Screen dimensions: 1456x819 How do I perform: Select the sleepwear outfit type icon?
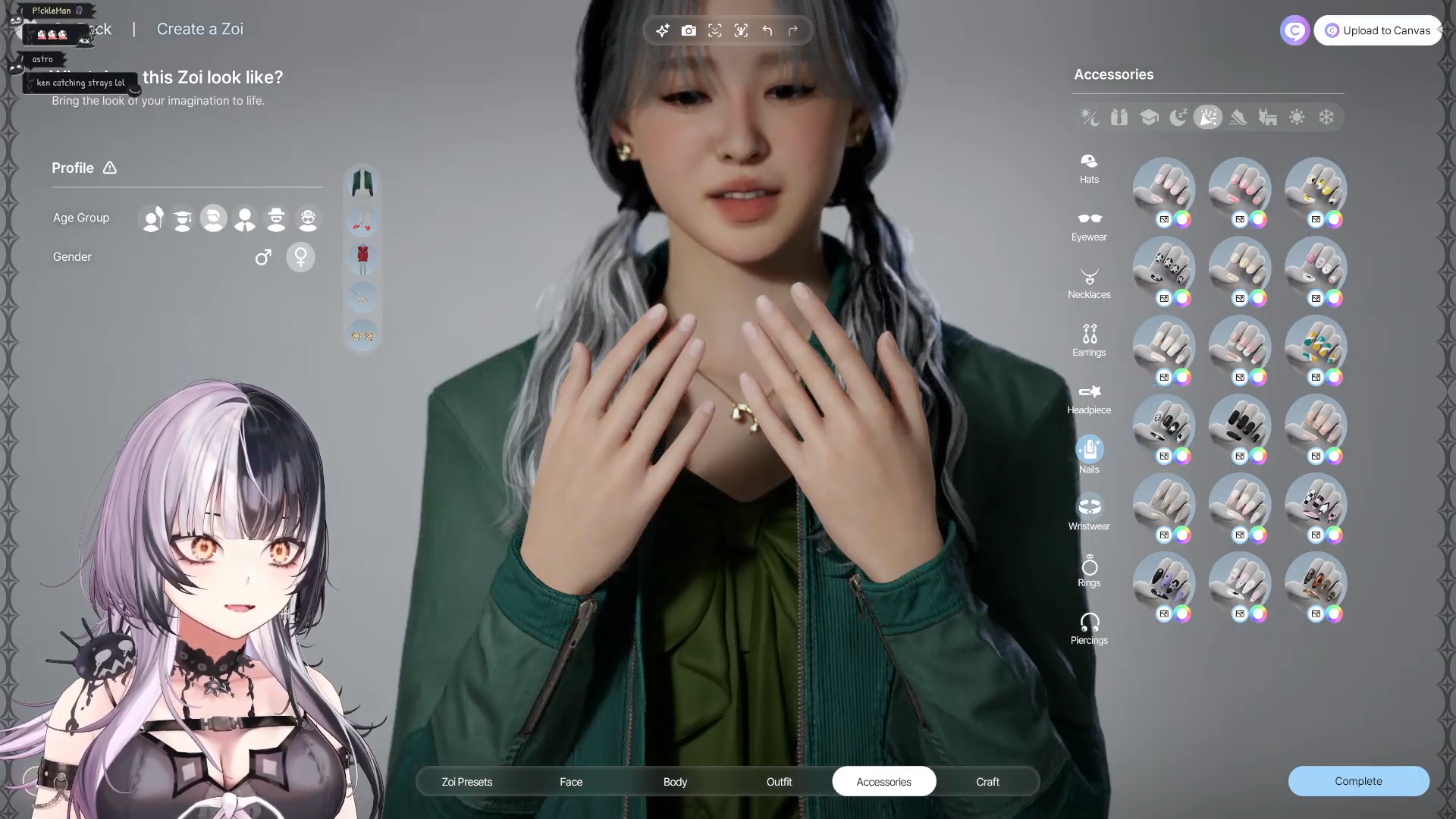click(1178, 117)
